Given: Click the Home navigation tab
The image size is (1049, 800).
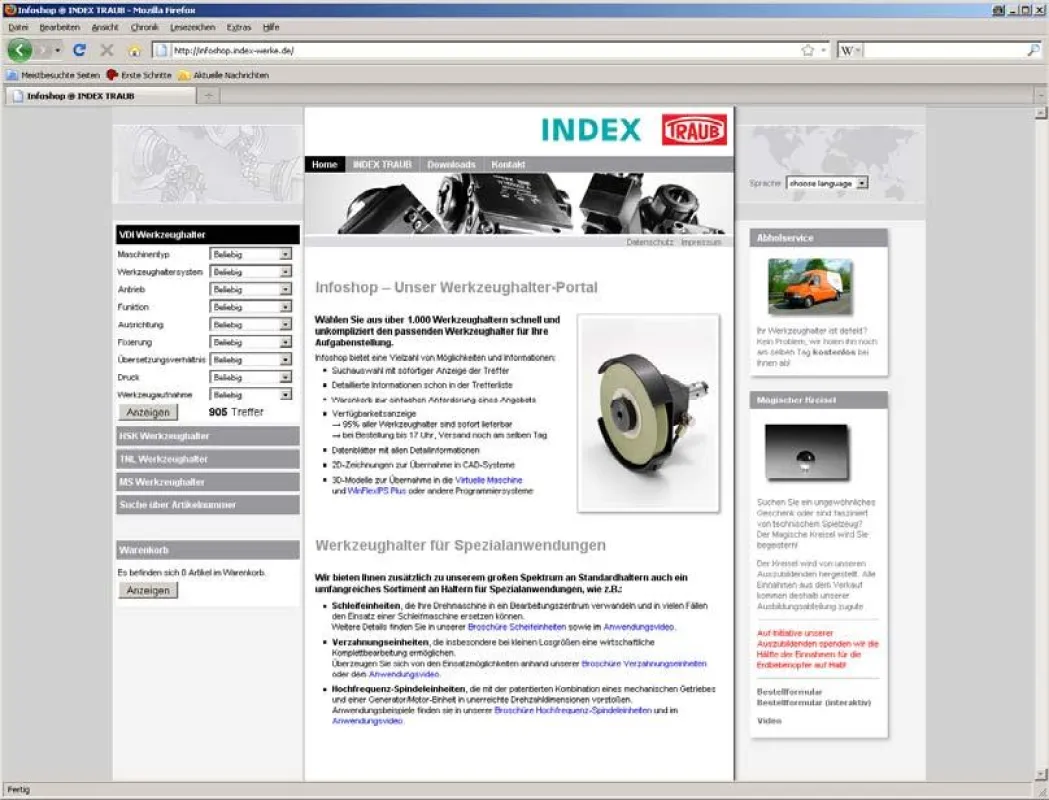Looking at the screenshot, I should point(324,165).
